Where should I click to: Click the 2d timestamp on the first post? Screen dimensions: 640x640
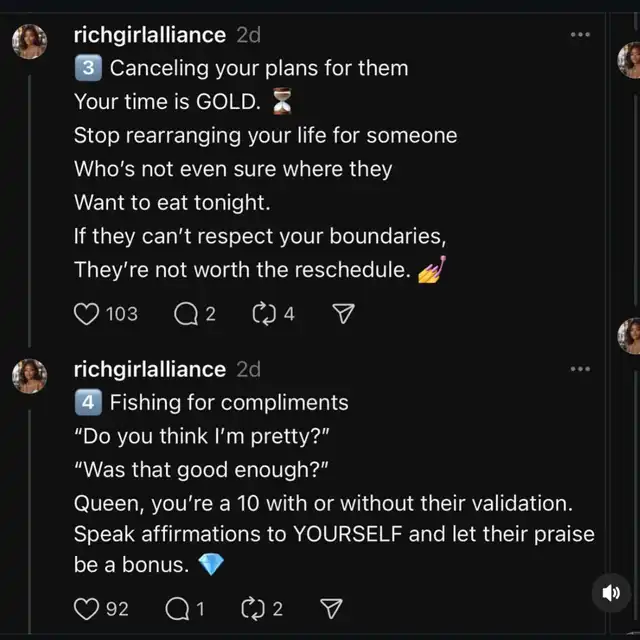point(248,35)
